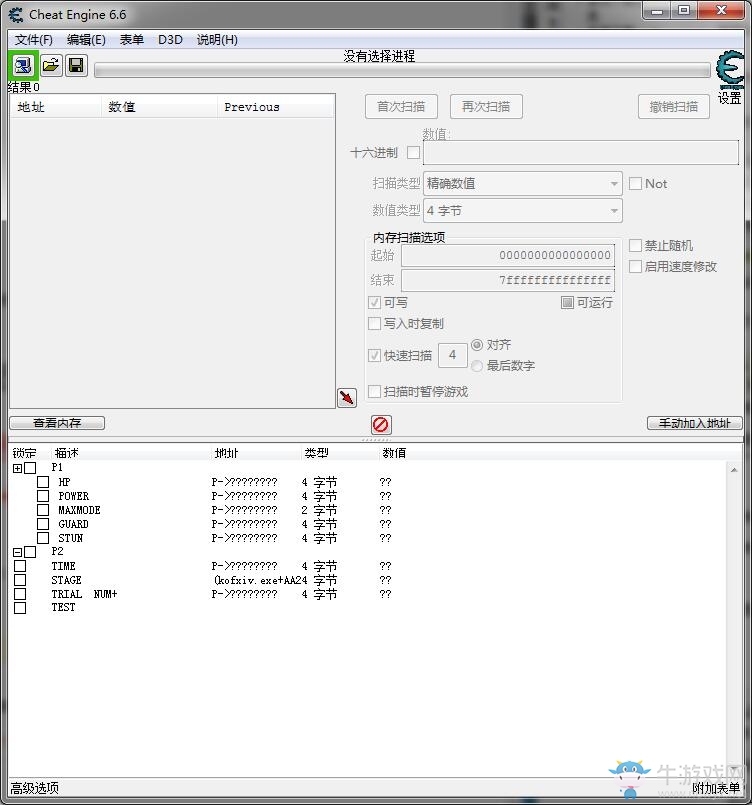752x805 pixels.
Task: Save the cheat table floppy icon
Action: [76, 65]
